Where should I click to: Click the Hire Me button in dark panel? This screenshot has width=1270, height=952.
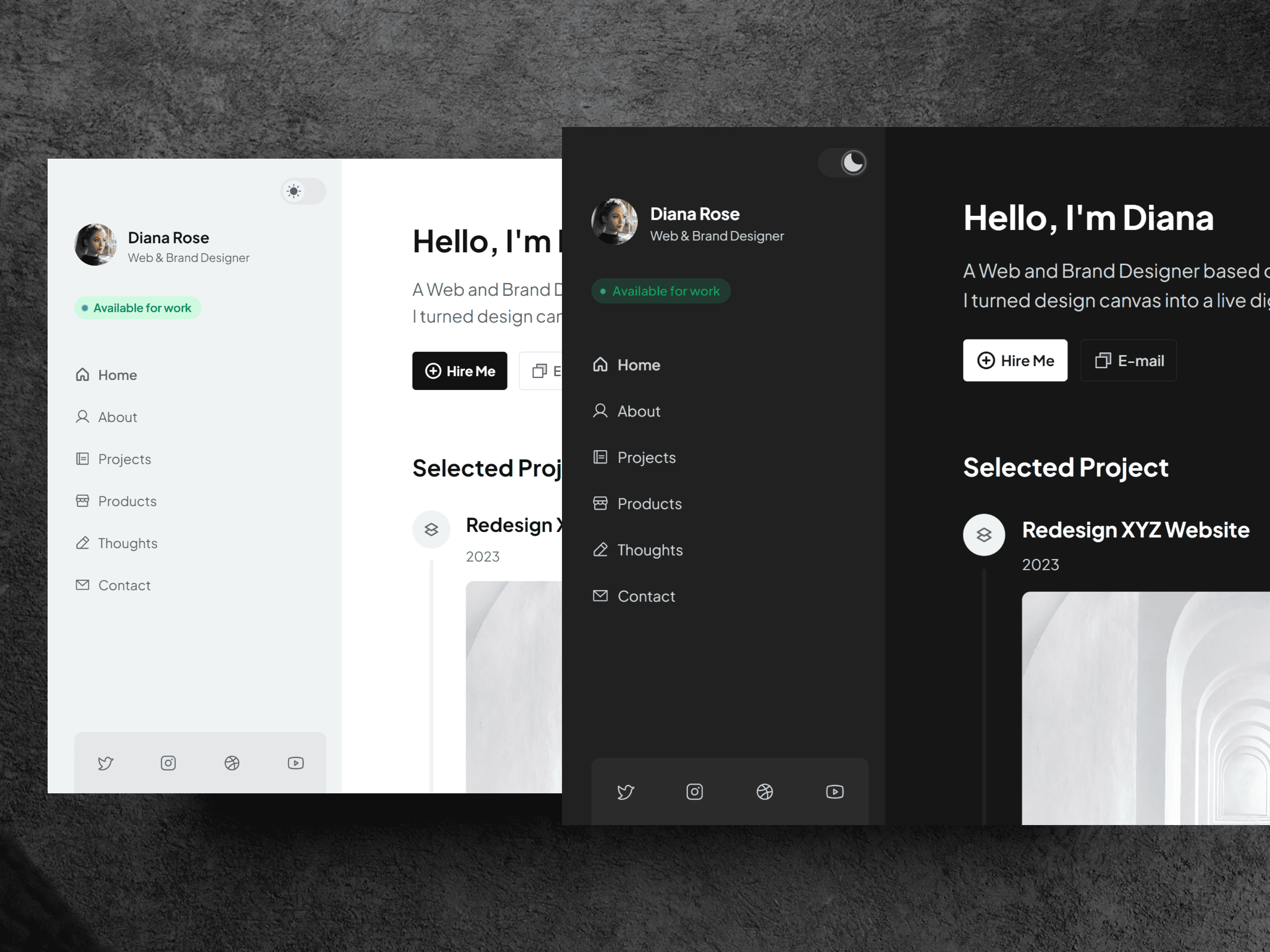(1013, 360)
